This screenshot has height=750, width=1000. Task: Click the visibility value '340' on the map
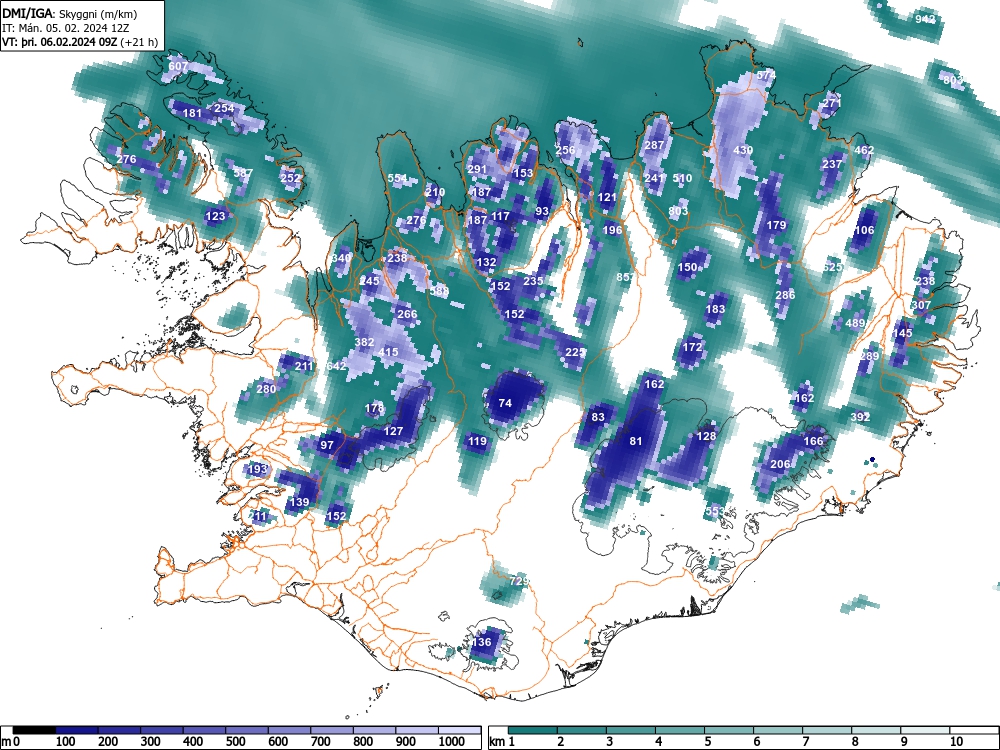click(x=341, y=258)
